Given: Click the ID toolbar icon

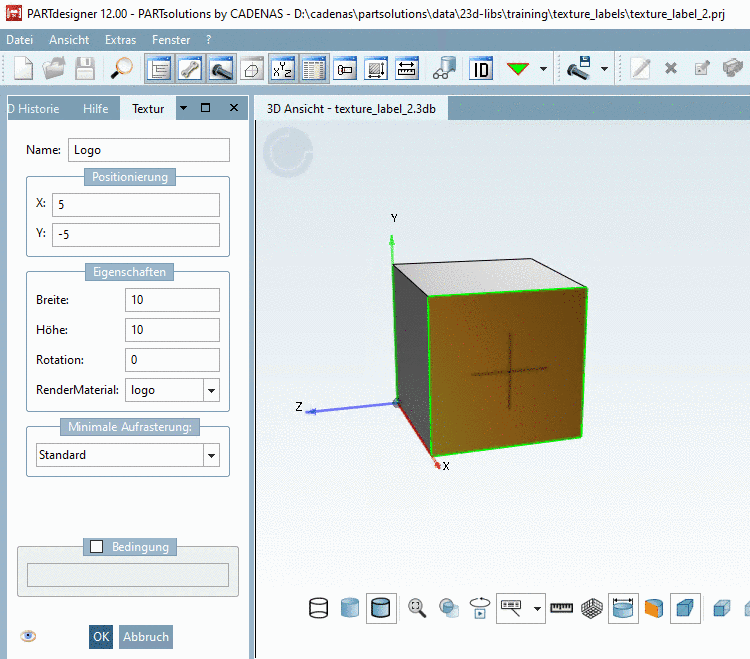Looking at the screenshot, I should 481,69.
